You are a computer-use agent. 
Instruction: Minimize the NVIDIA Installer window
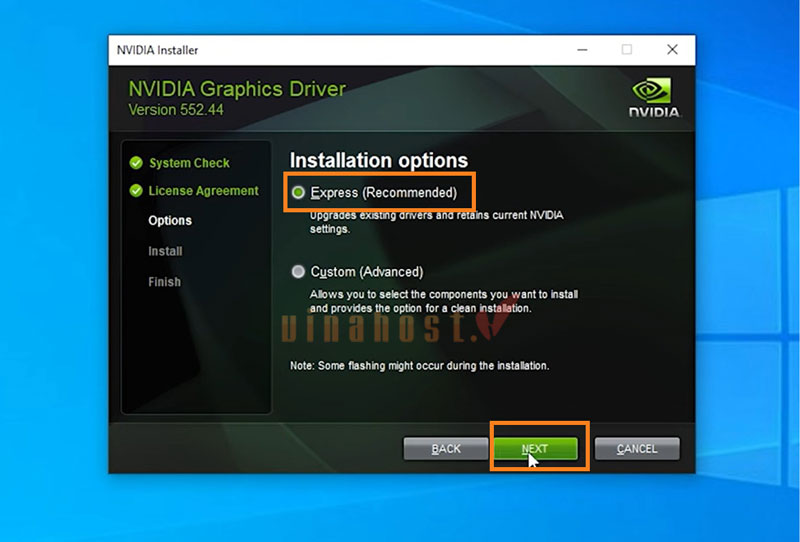[x=582, y=50]
